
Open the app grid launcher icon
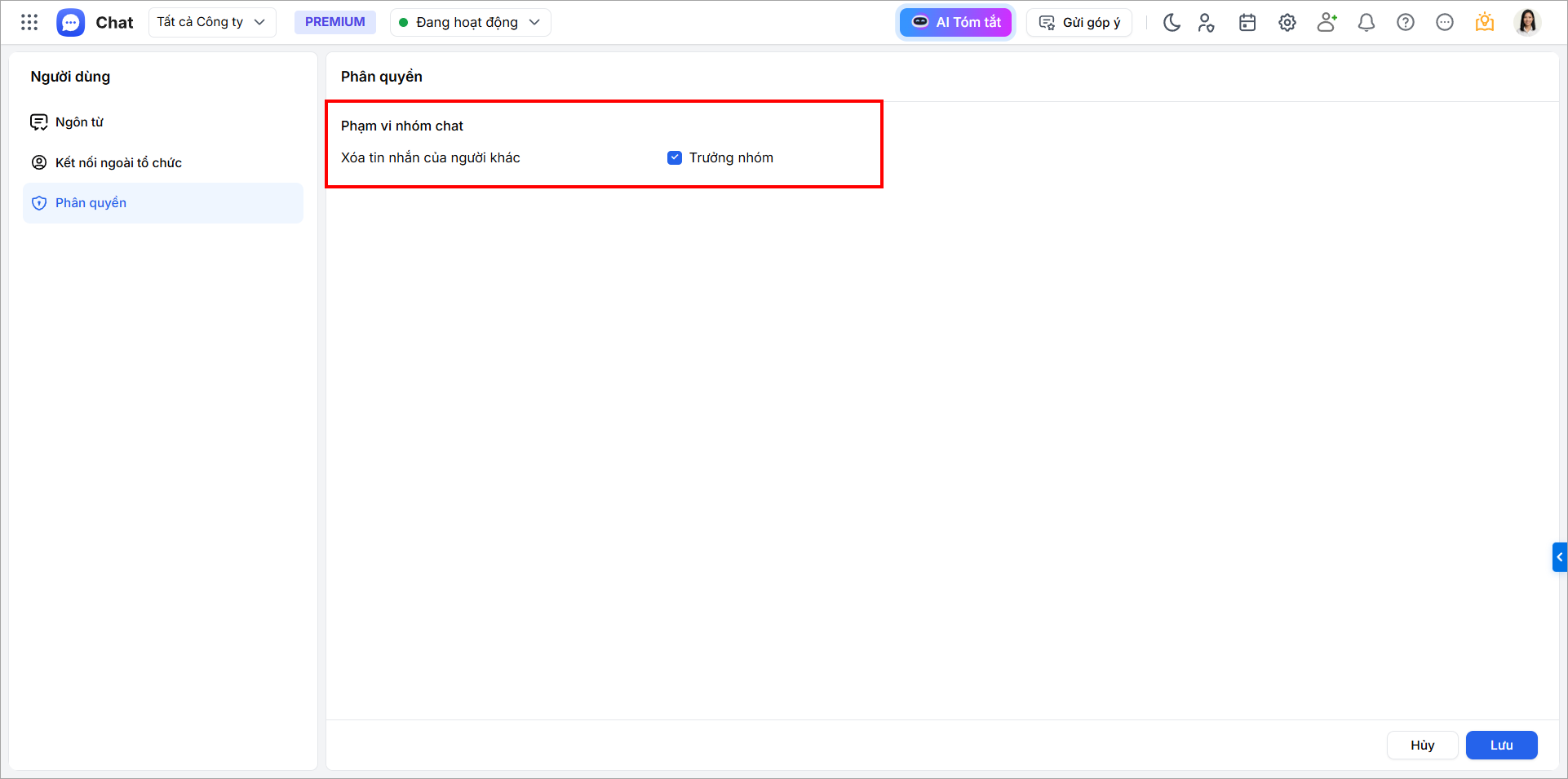click(29, 22)
